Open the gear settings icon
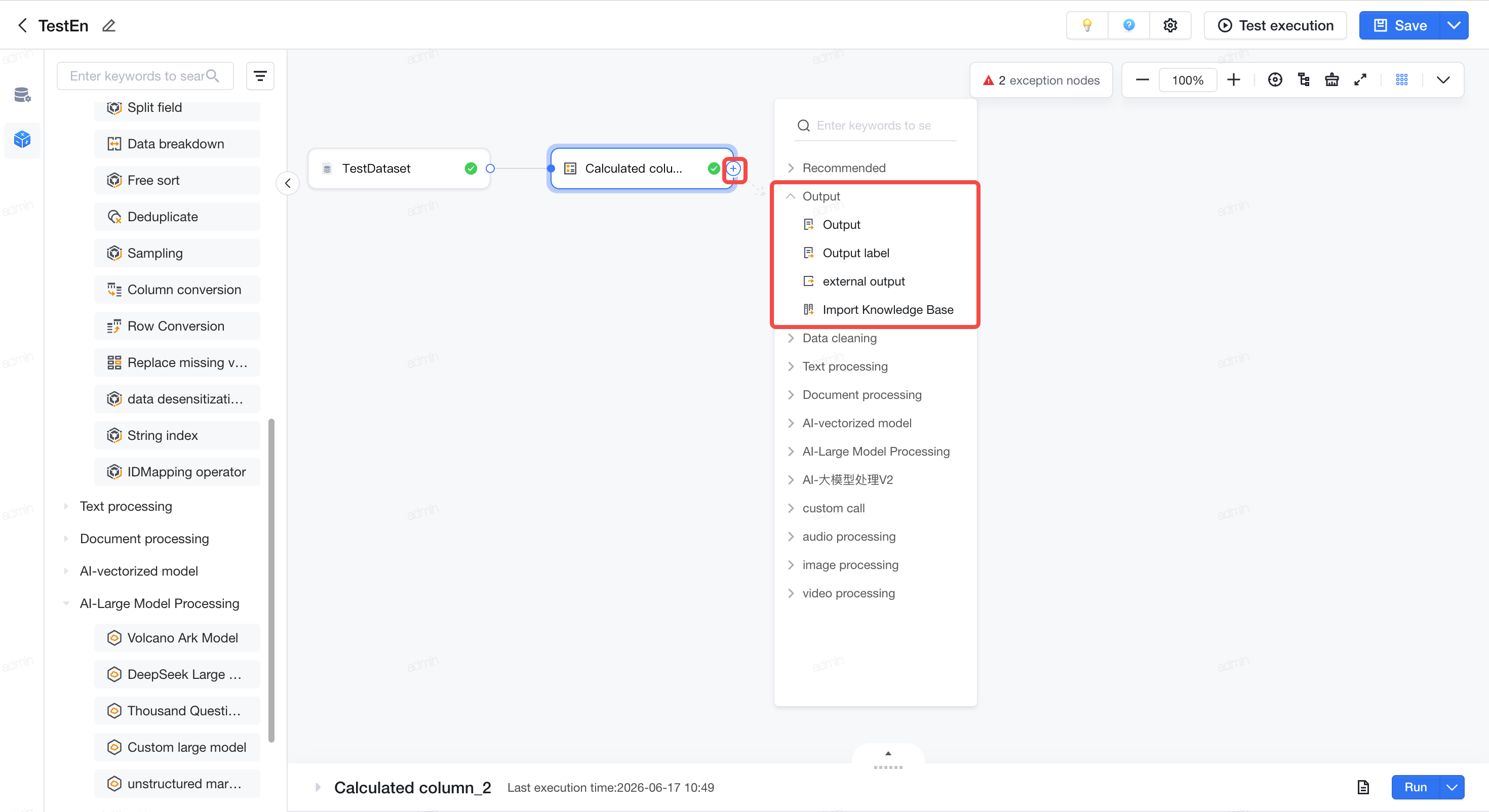The height and width of the screenshot is (812, 1489). (x=1170, y=25)
